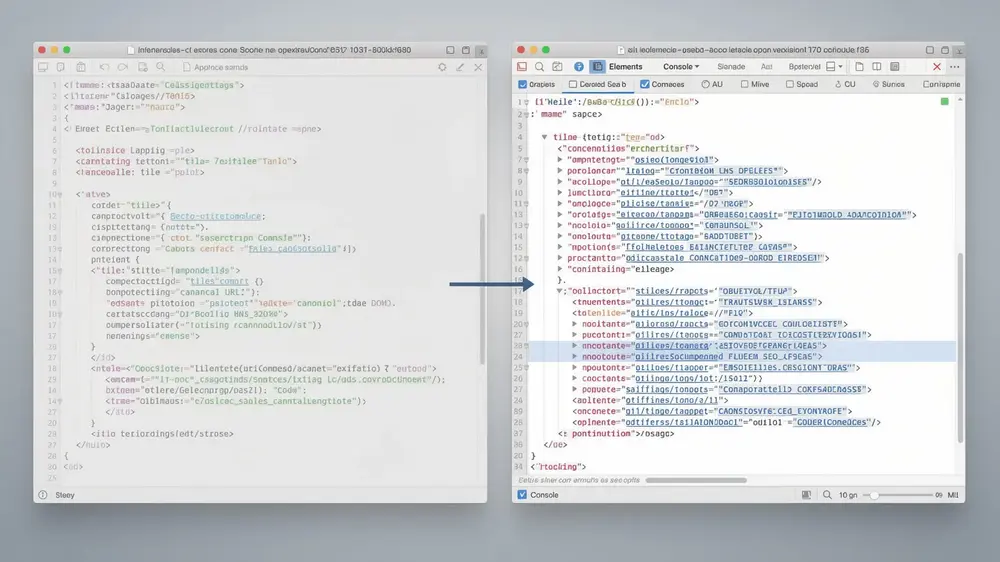
Task: Open the dock layout dropdown arrow
Action: (841, 66)
